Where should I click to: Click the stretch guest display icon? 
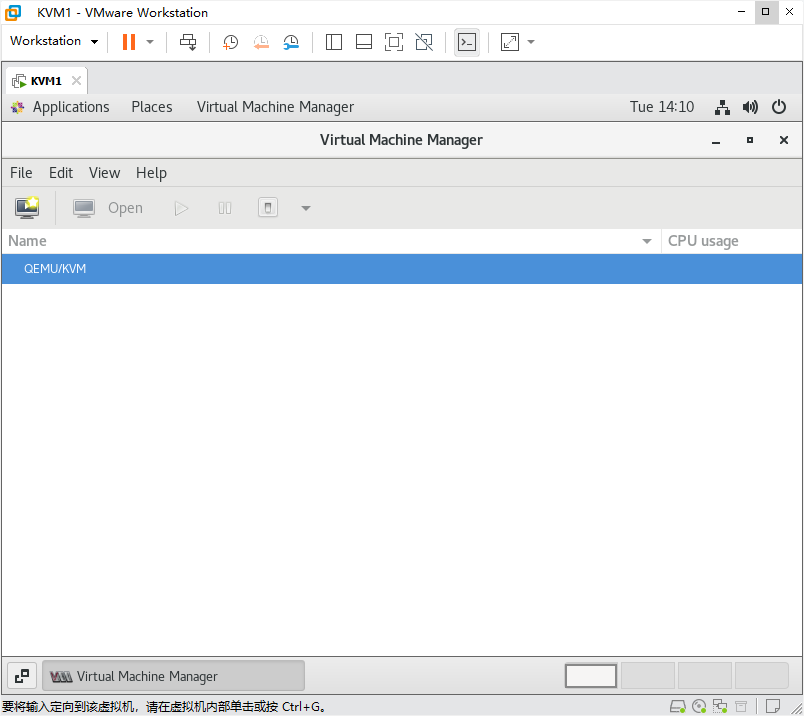point(510,42)
